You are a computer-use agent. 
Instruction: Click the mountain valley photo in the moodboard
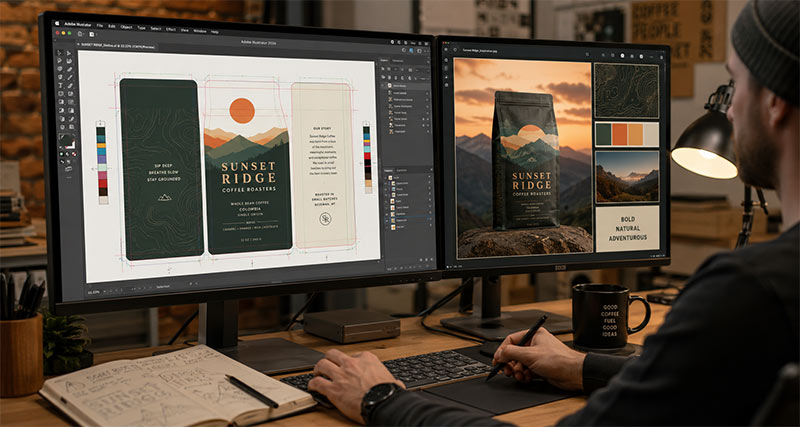pos(627,176)
